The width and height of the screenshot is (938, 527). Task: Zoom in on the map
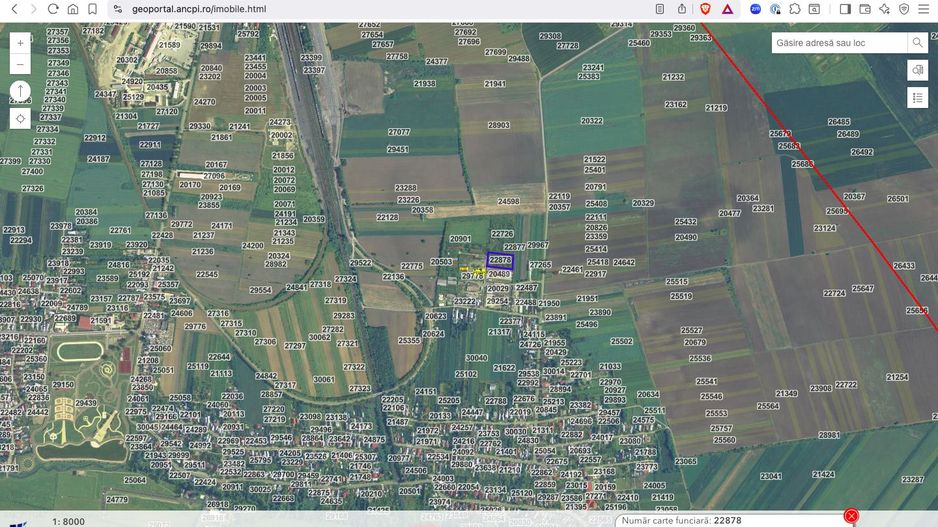[x=20, y=43]
